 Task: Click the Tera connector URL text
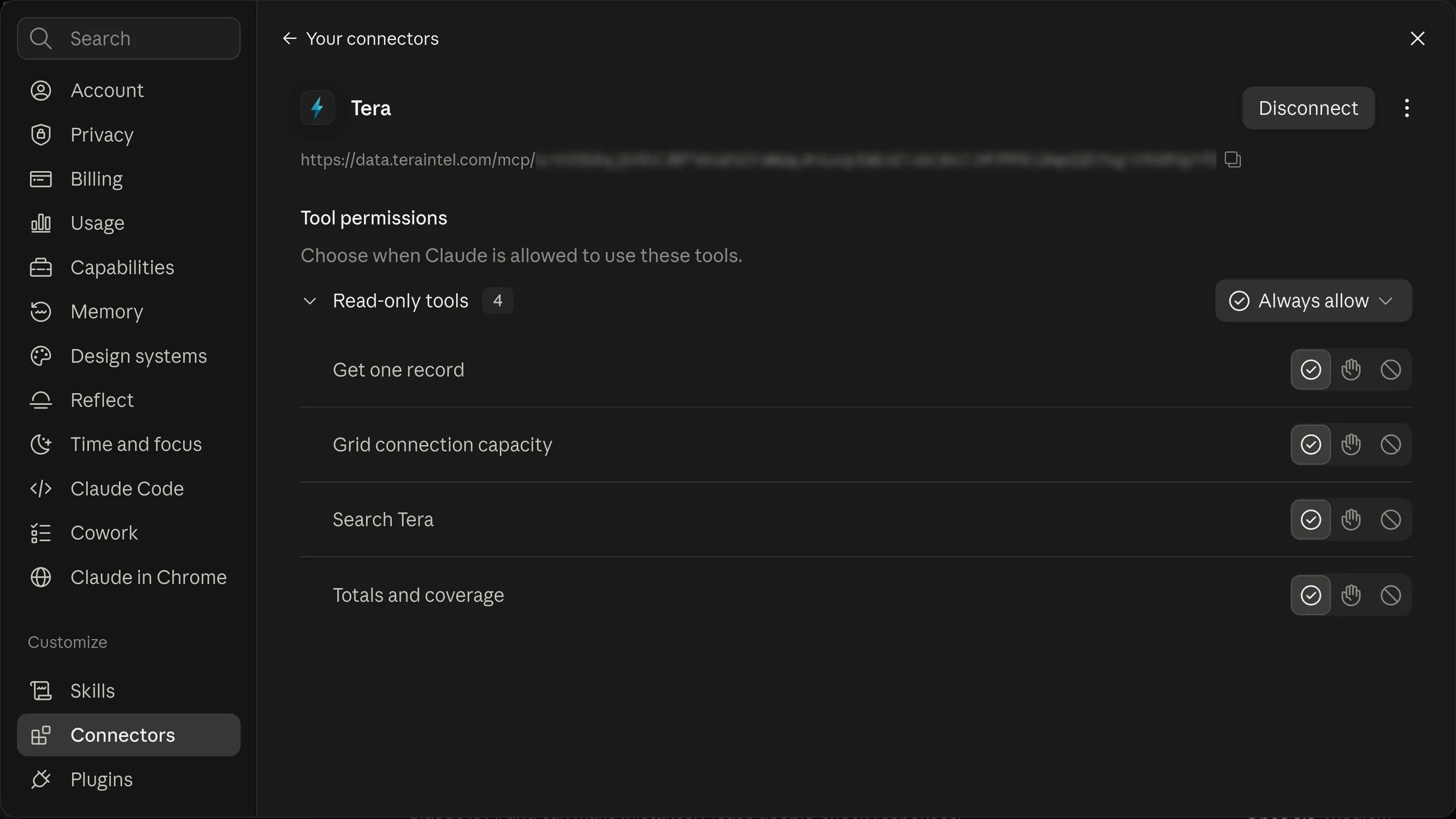tap(758, 160)
